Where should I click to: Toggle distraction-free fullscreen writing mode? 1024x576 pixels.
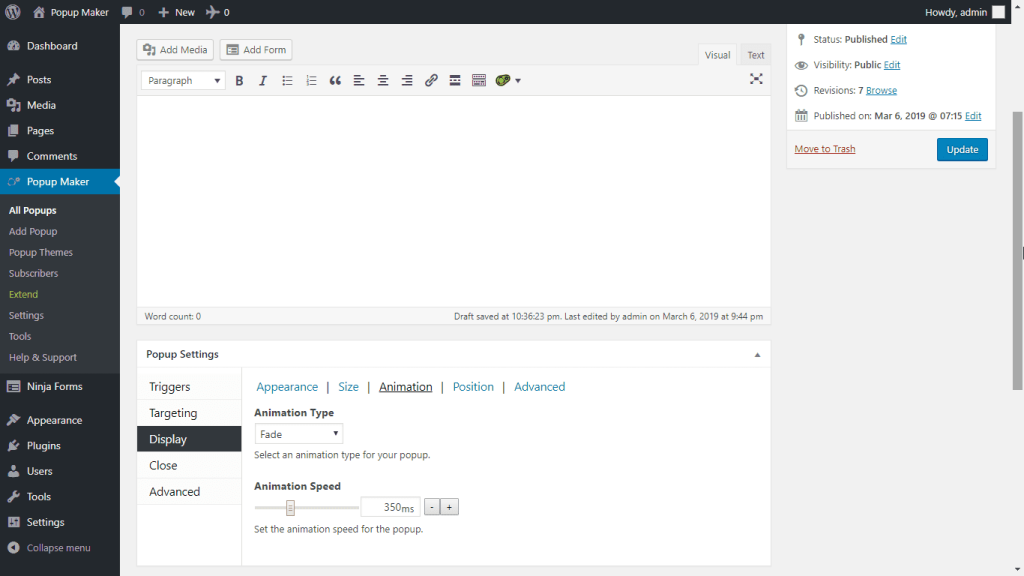757,79
